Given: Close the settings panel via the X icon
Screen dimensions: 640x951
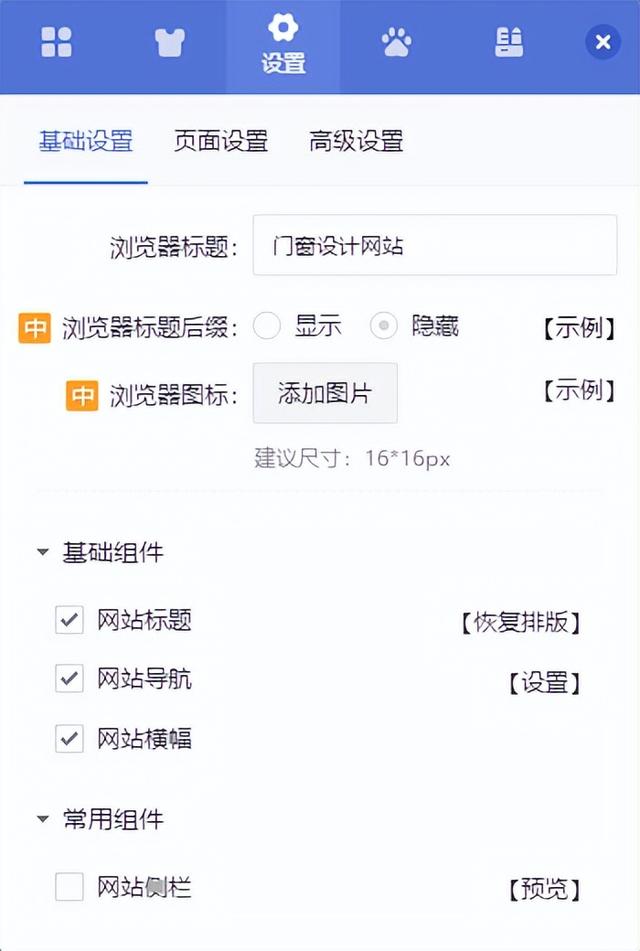Looking at the screenshot, I should (602, 42).
